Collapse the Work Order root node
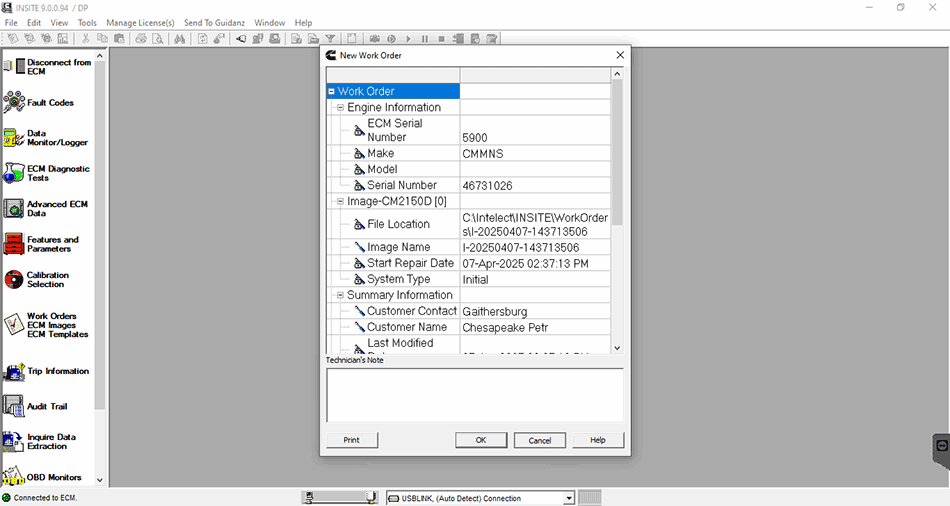The image size is (950, 506). click(331, 92)
